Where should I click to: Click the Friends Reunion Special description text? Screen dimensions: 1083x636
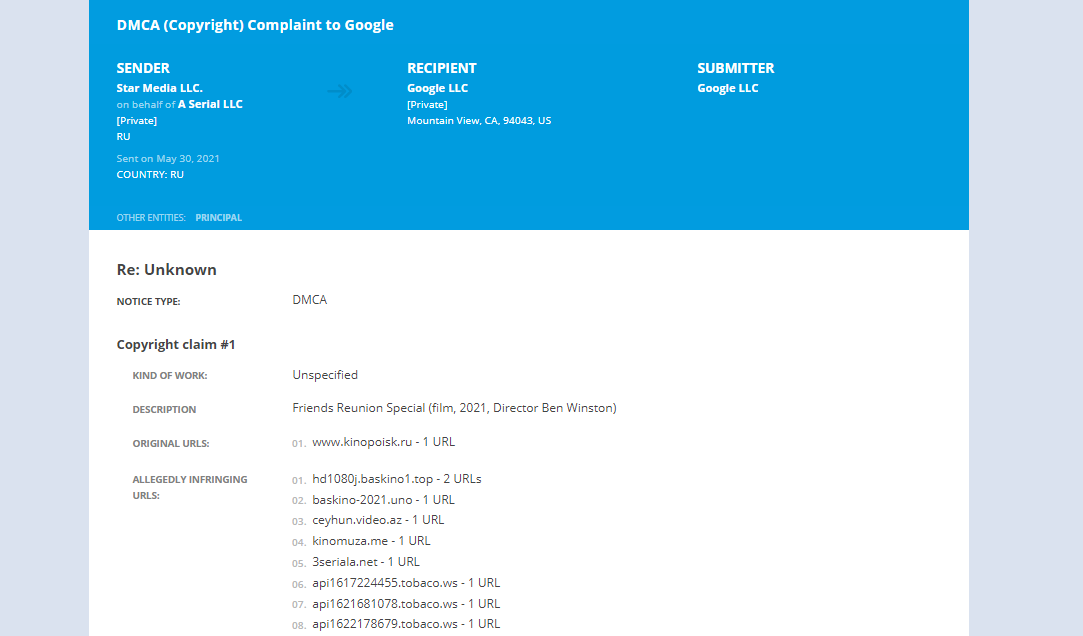tap(454, 408)
